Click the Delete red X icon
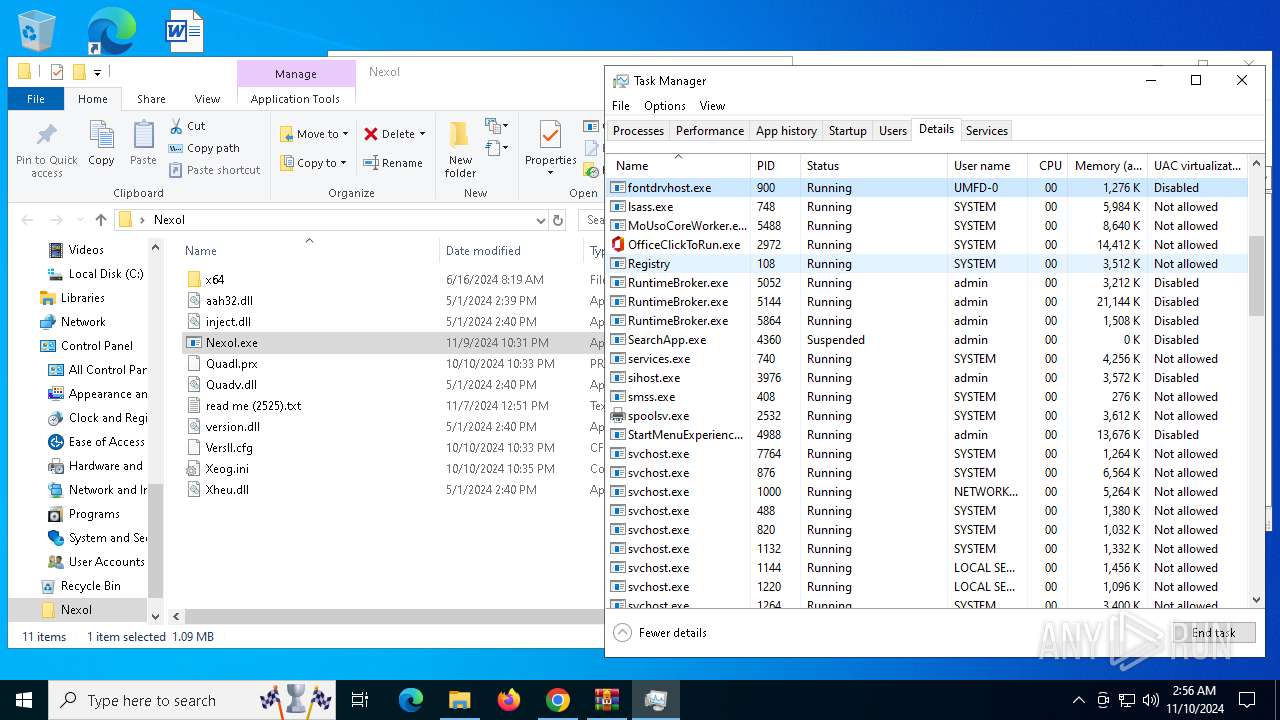This screenshot has width=1280, height=720. (x=371, y=134)
